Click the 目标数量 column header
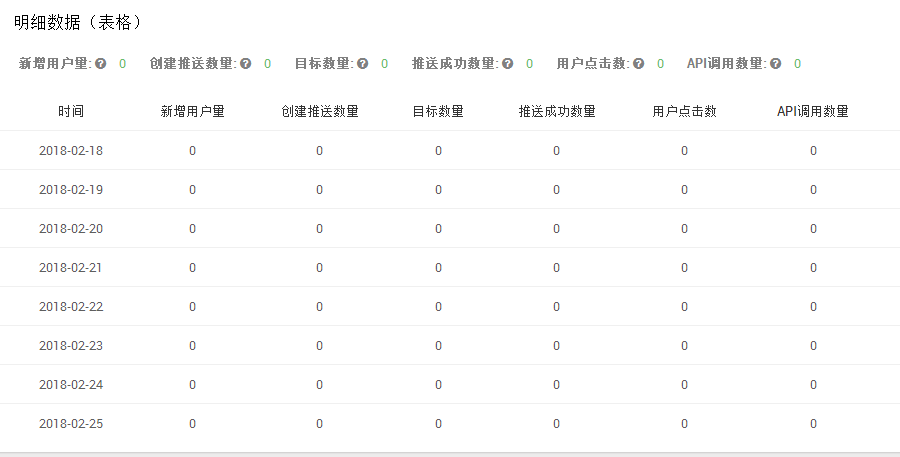This screenshot has height=457, width=900. [x=438, y=111]
